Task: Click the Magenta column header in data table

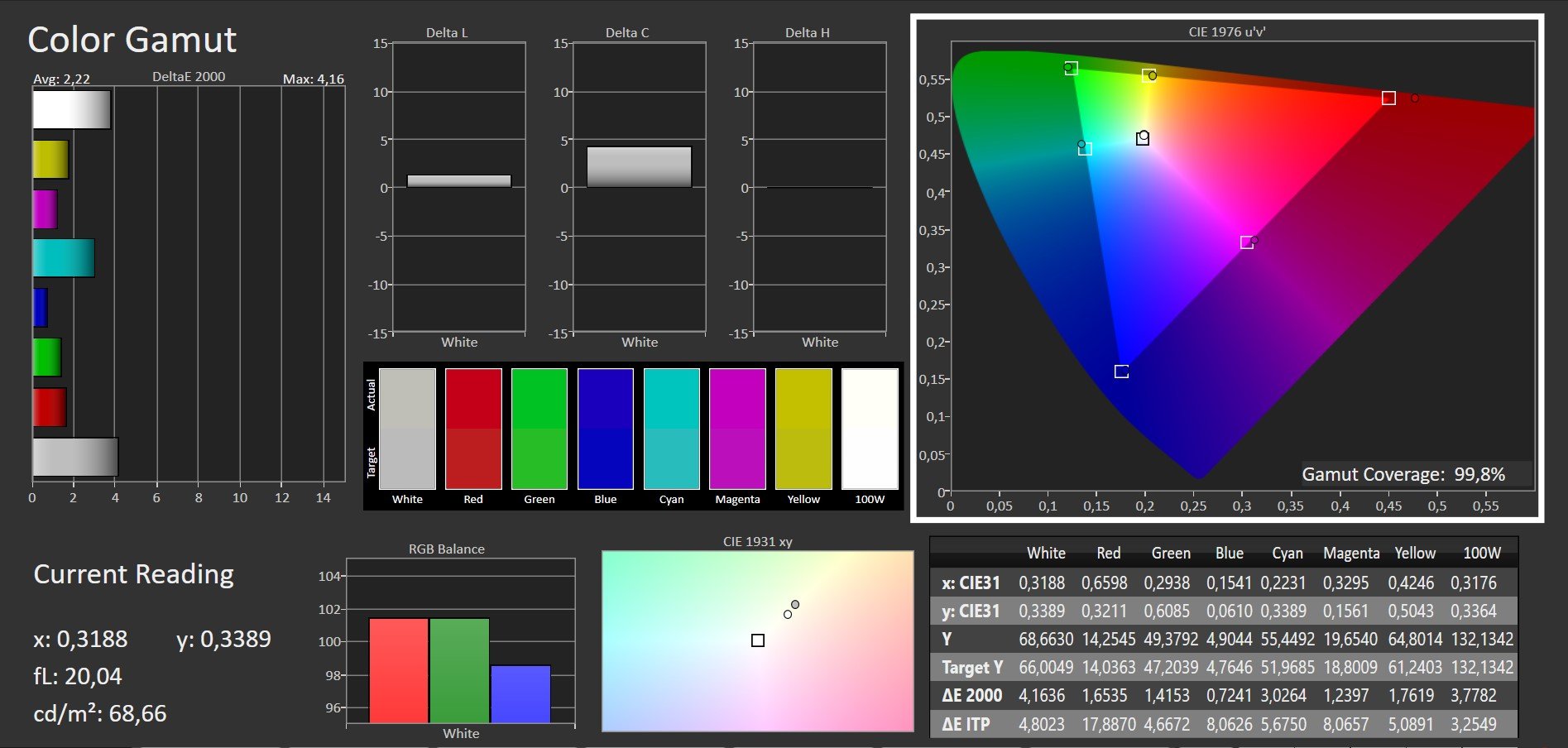Action: point(1350,554)
